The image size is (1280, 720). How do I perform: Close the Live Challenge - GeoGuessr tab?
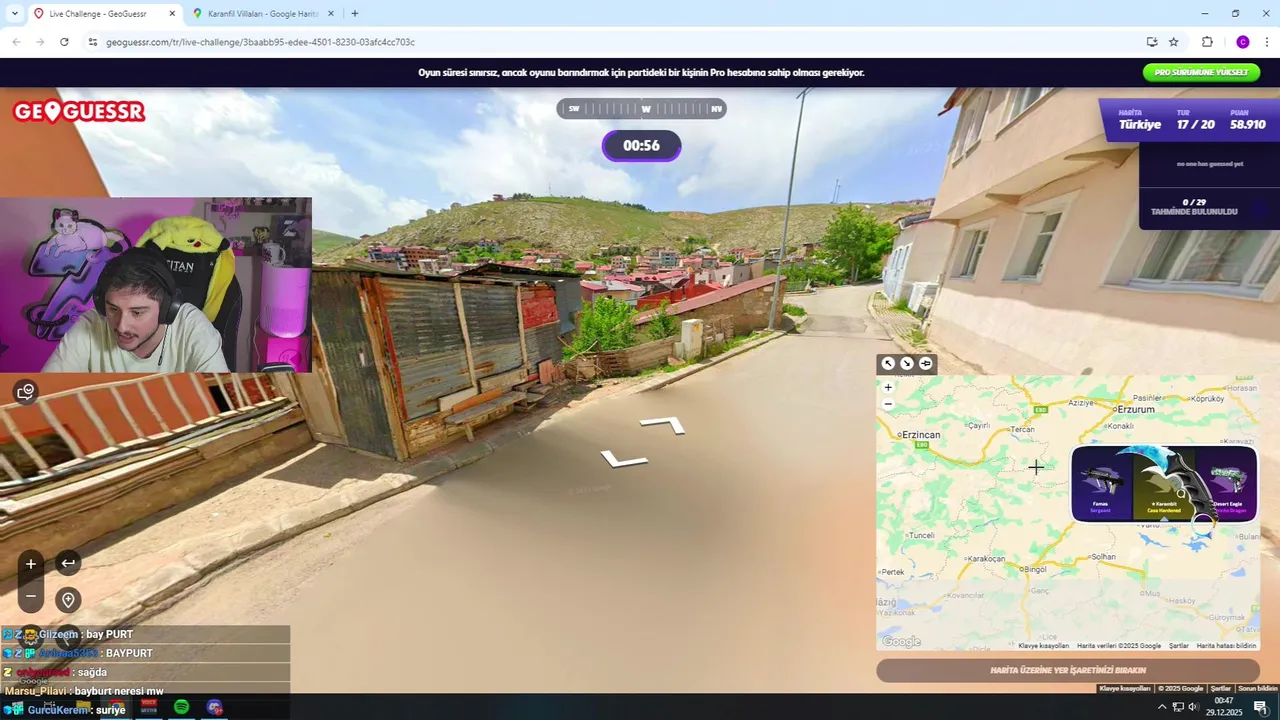[172, 14]
